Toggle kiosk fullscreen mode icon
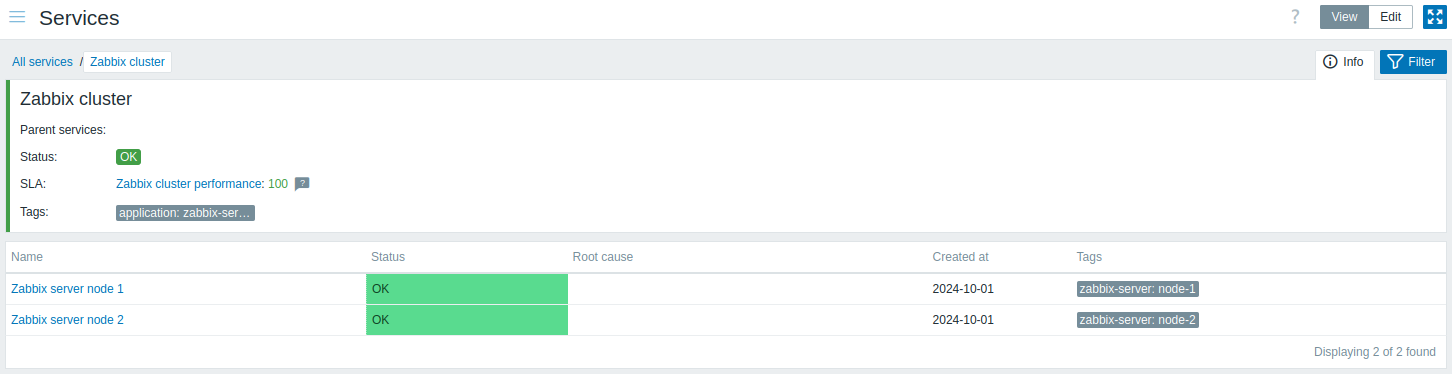This screenshot has width=1452, height=374. tap(1434, 17)
